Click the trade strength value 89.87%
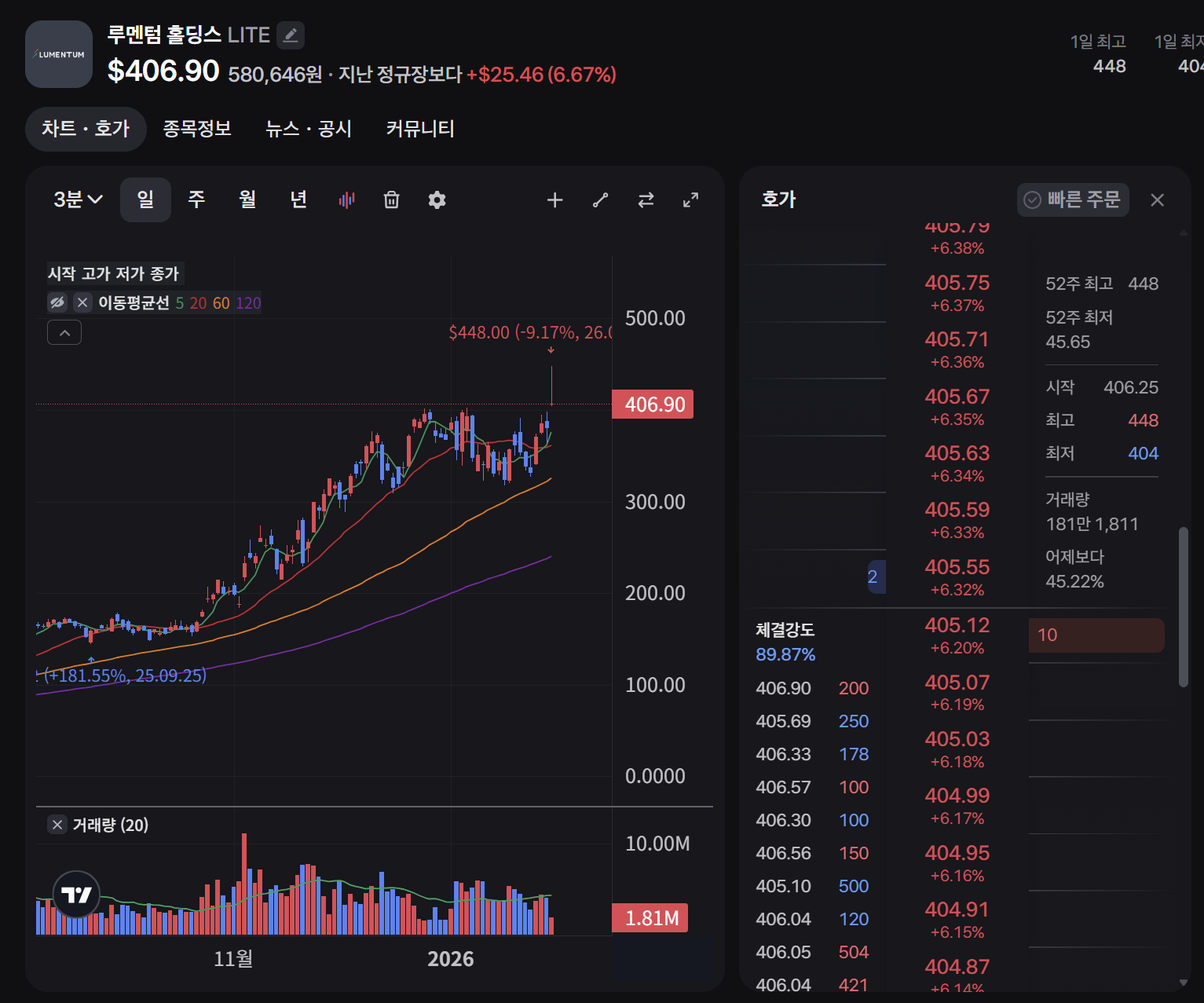Screen dimensions: 1204x1003 (x=785, y=654)
